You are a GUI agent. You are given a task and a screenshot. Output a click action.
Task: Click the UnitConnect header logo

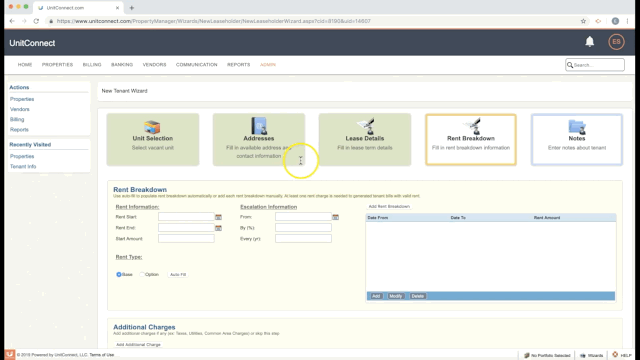point(32,43)
